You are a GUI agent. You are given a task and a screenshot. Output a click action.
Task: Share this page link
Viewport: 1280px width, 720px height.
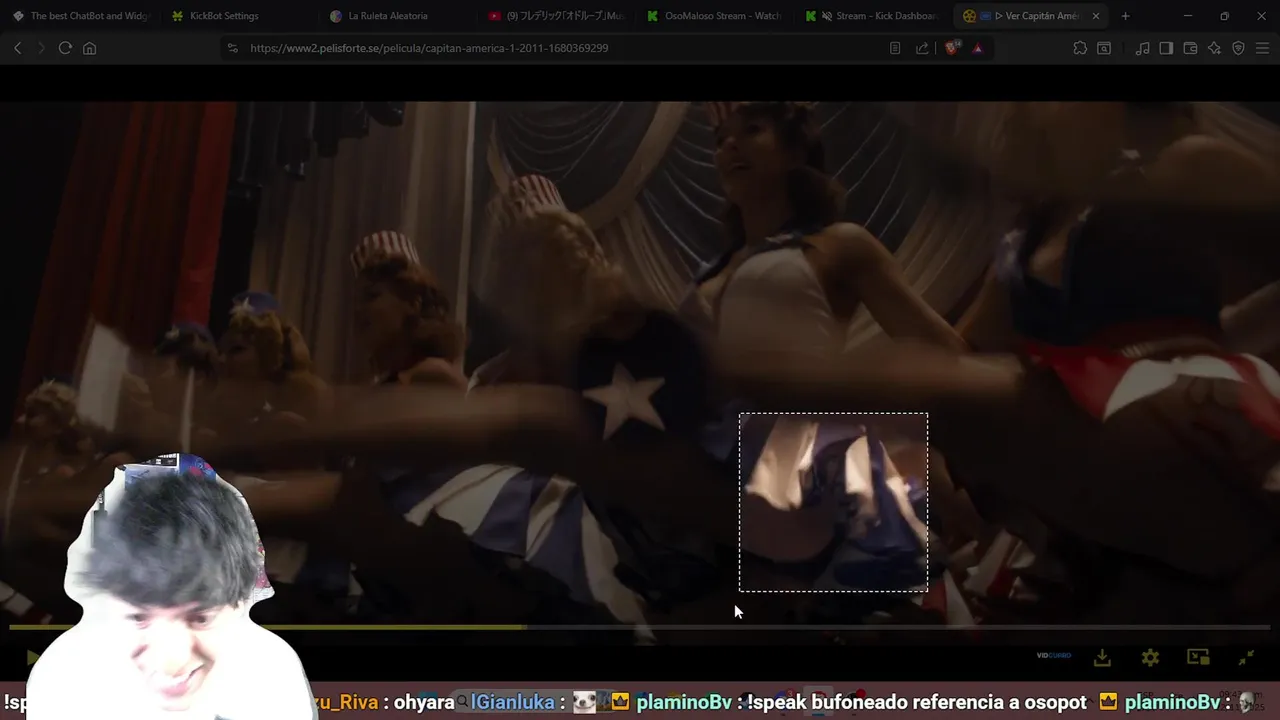(922, 48)
